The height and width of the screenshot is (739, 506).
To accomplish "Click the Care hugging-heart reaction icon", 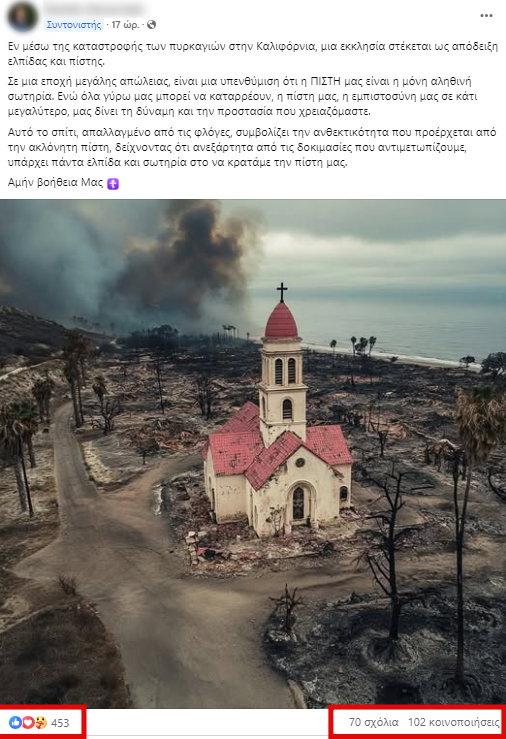I will 41,722.
